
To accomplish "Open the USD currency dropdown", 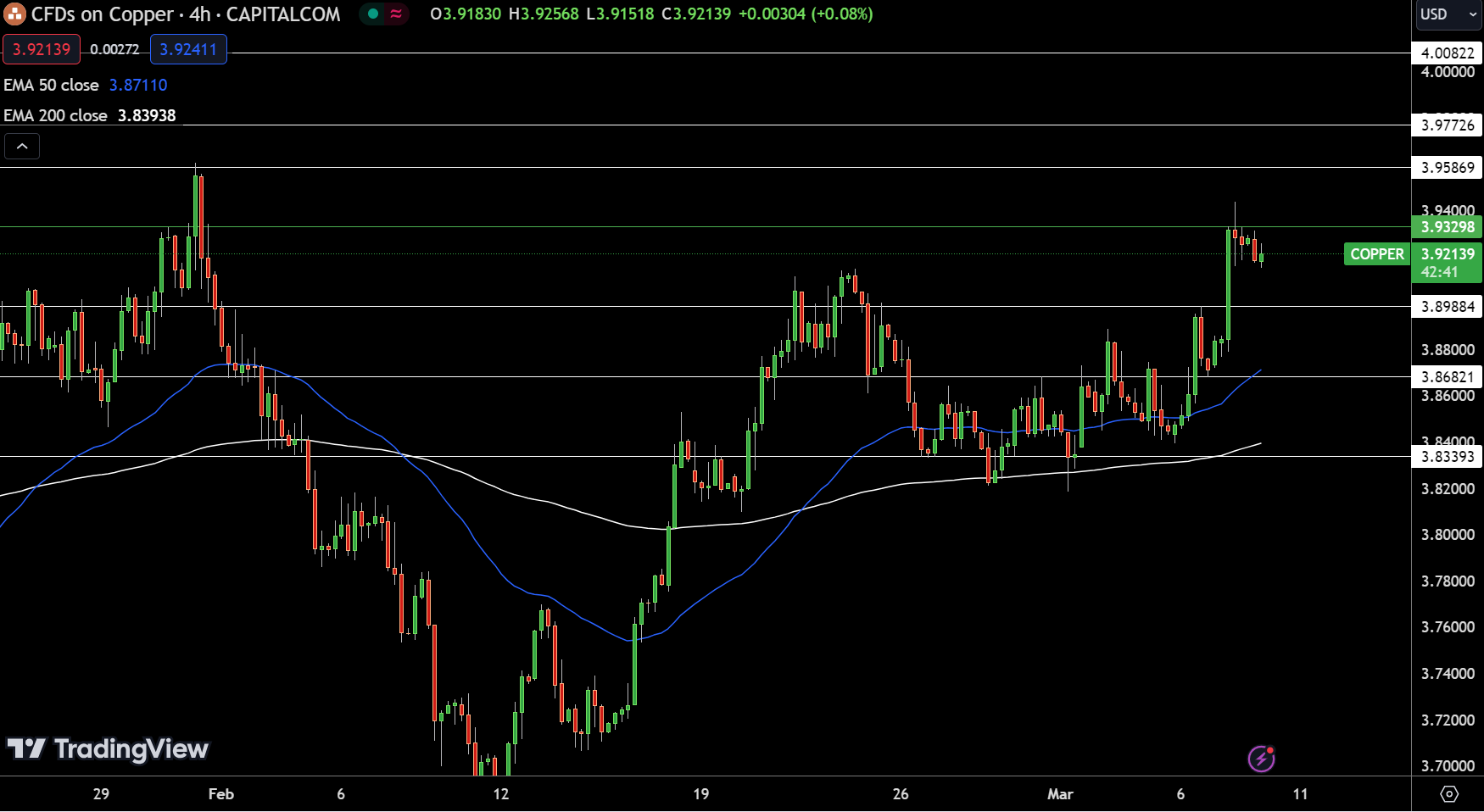I will pyautogui.click(x=1448, y=14).
